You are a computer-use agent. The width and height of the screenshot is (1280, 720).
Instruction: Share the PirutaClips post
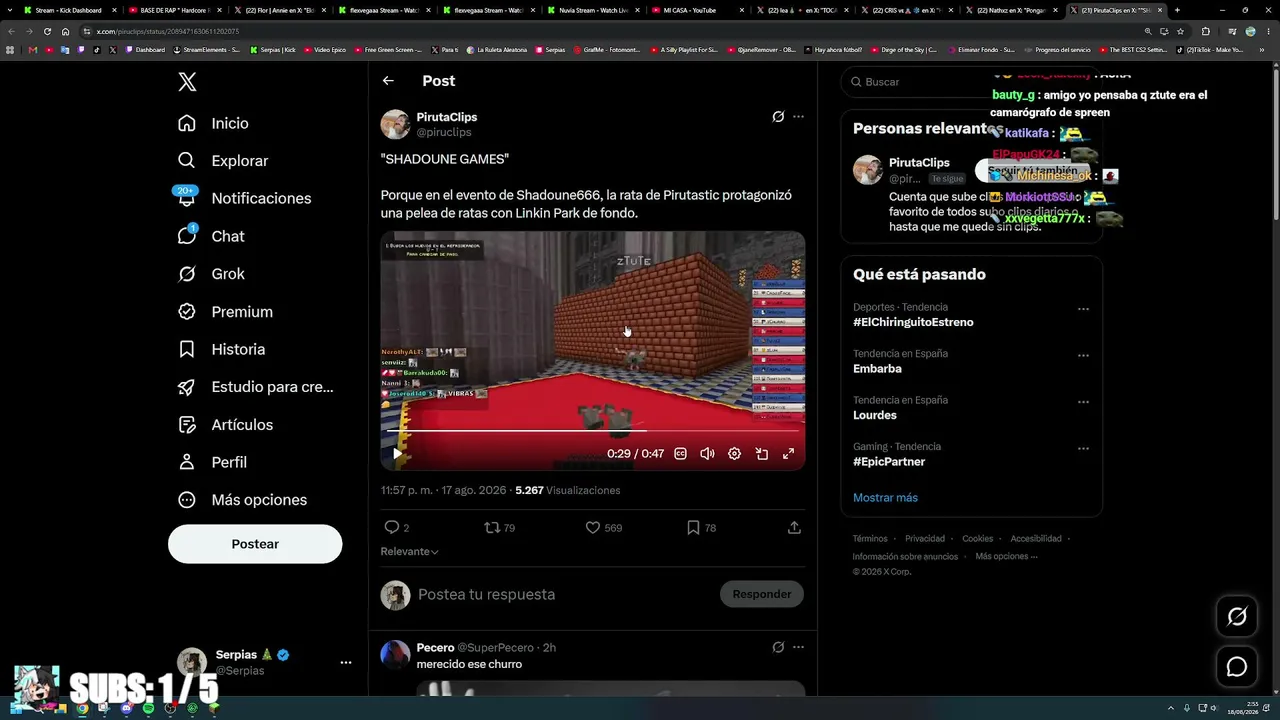(794, 527)
